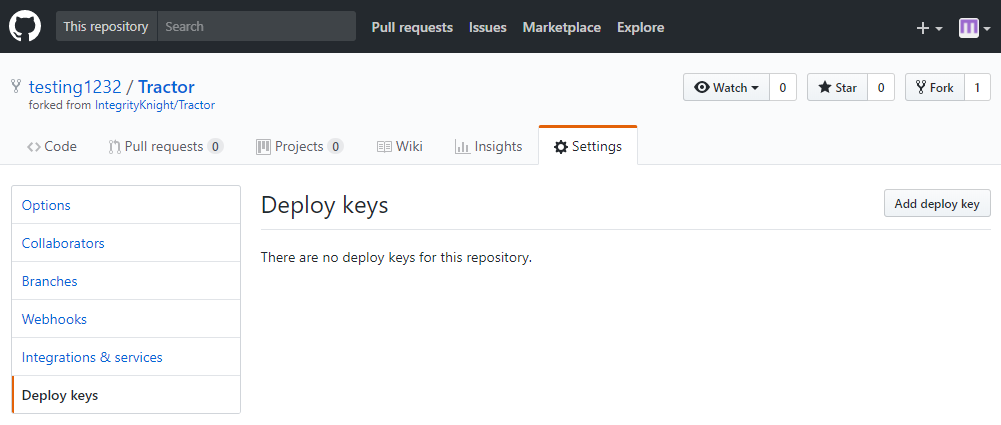Screen dimensions: 1001x425
Task: Star the Tractor repository
Action: point(837,88)
